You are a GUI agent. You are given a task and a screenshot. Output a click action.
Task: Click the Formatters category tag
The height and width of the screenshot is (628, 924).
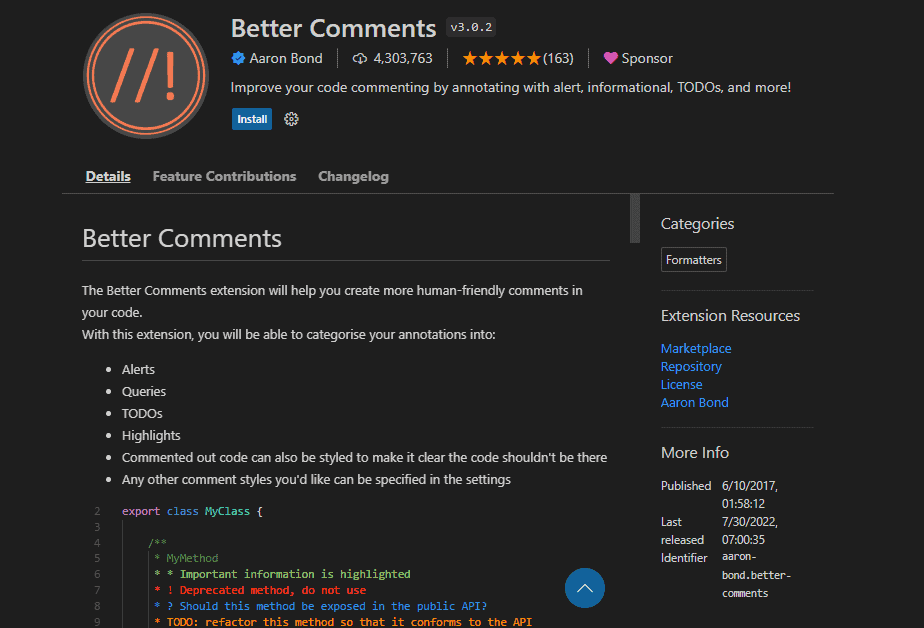694,260
